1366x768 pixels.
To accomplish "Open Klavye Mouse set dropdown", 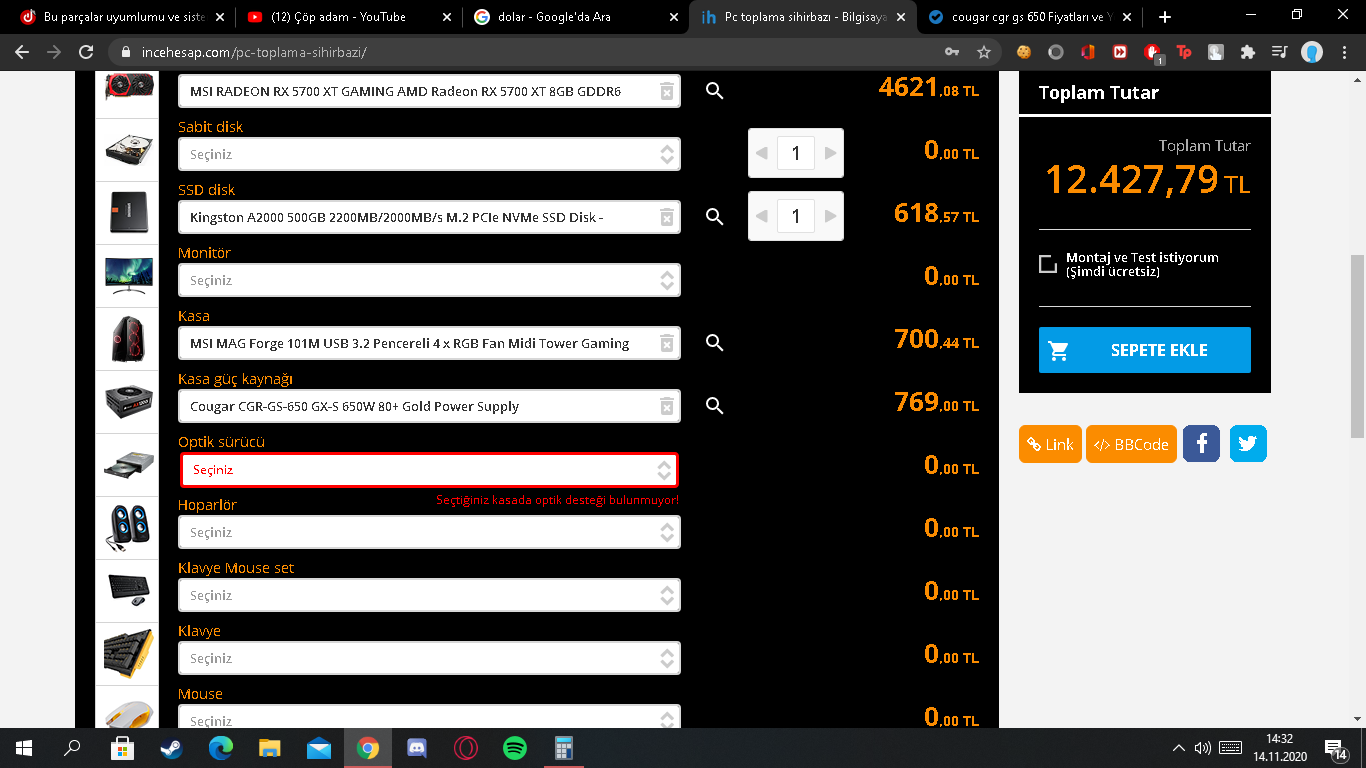I will tap(429, 595).
